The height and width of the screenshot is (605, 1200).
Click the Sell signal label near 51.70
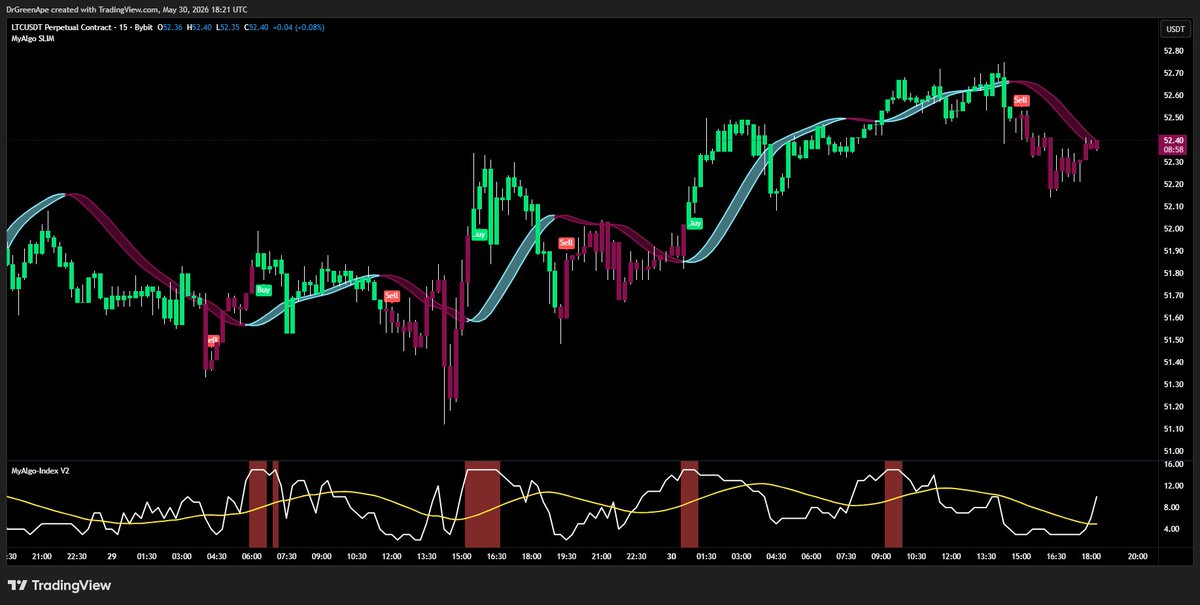coord(391,296)
